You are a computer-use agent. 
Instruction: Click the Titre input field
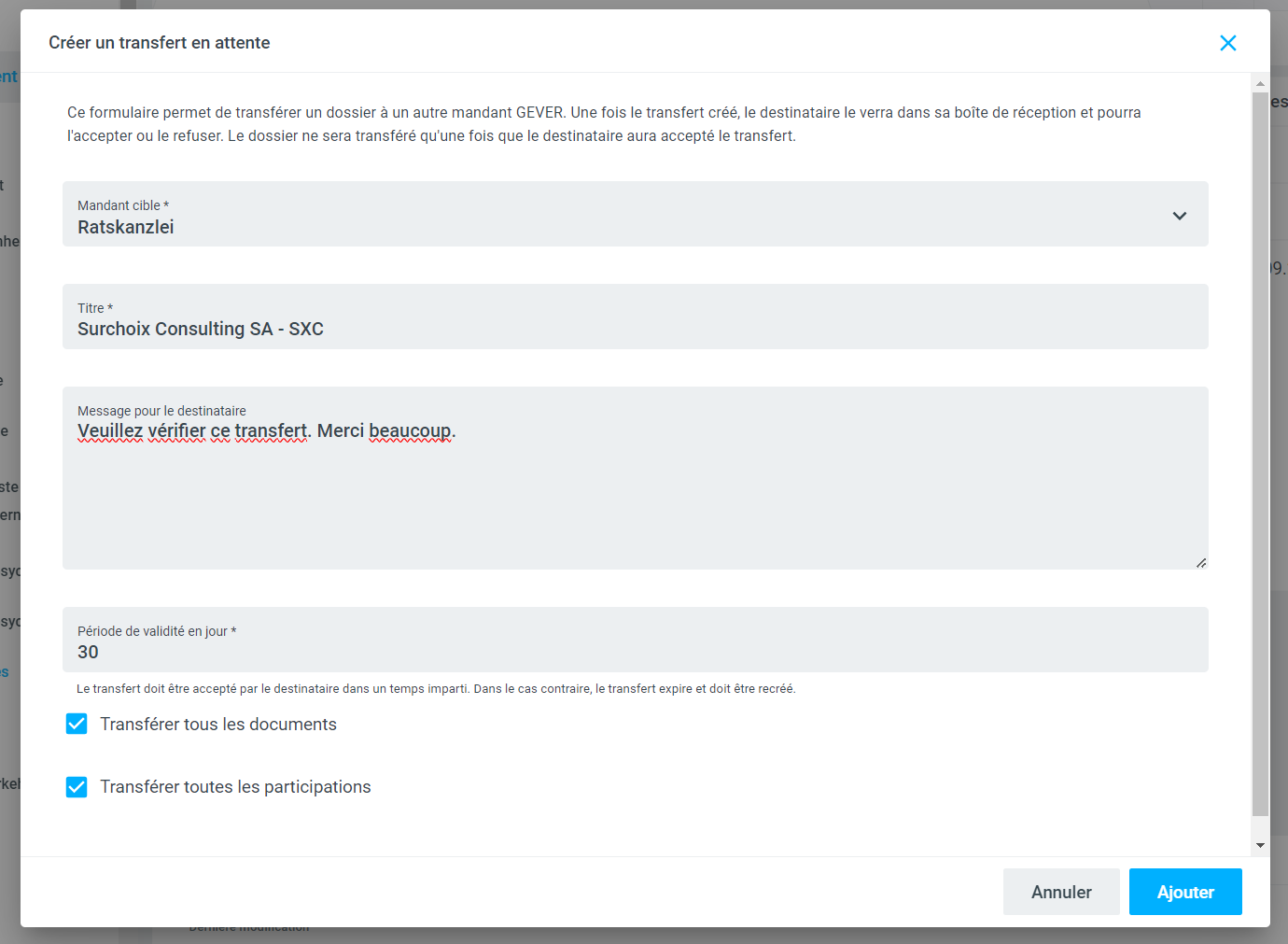point(635,328)
